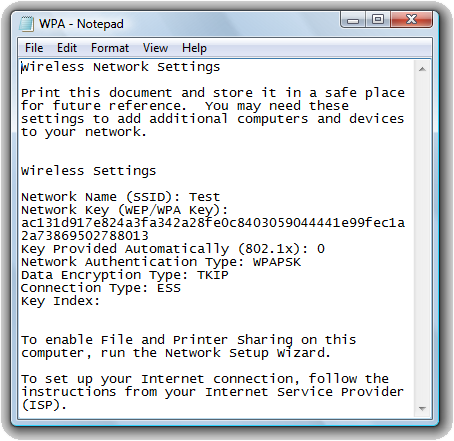Click on the Data Encryption Type TKIP line

(x=125, y=275)
